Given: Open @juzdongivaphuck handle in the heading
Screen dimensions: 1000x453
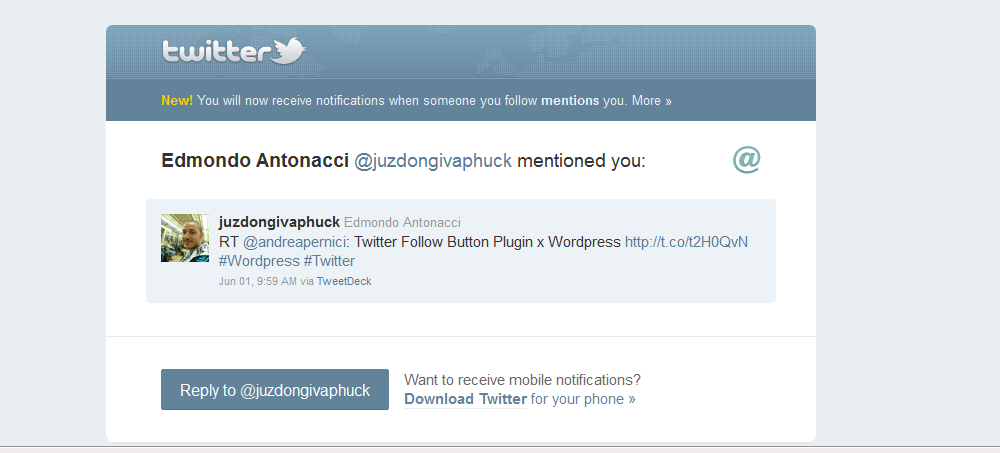Looking at the screenshot, I should 433,161.
